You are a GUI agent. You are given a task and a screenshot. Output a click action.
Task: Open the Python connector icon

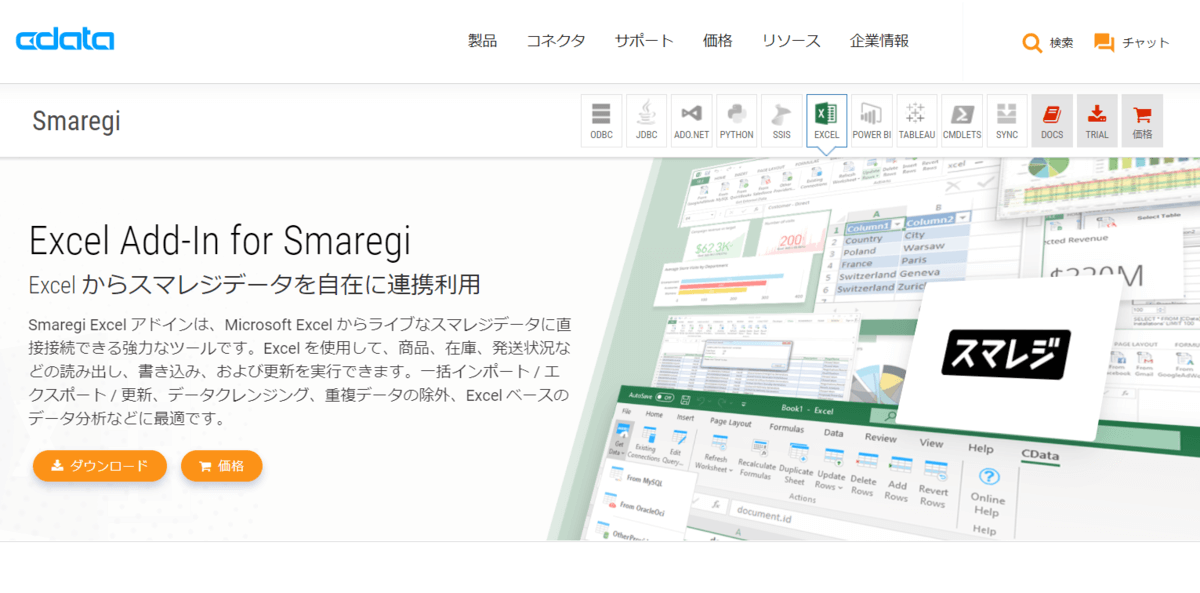click(736, 121)
